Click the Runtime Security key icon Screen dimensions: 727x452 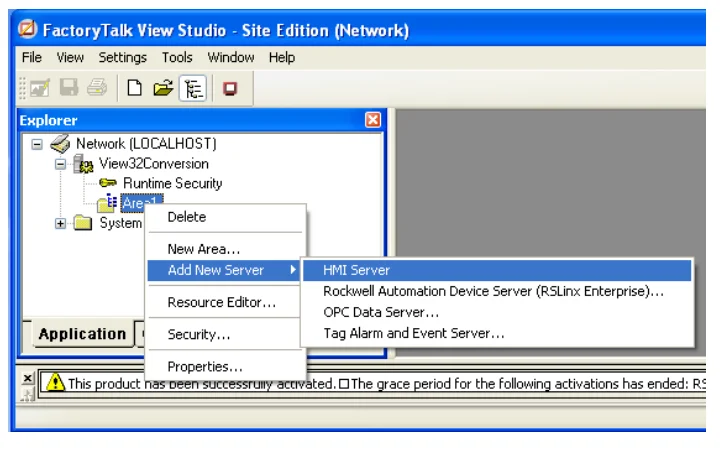pos(108,184)
